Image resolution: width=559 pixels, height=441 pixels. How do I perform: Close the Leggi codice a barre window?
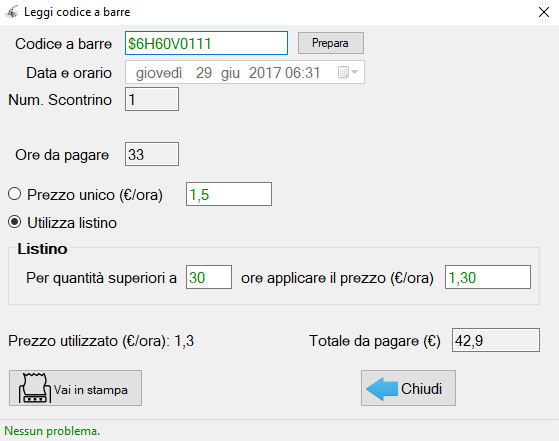544,12
